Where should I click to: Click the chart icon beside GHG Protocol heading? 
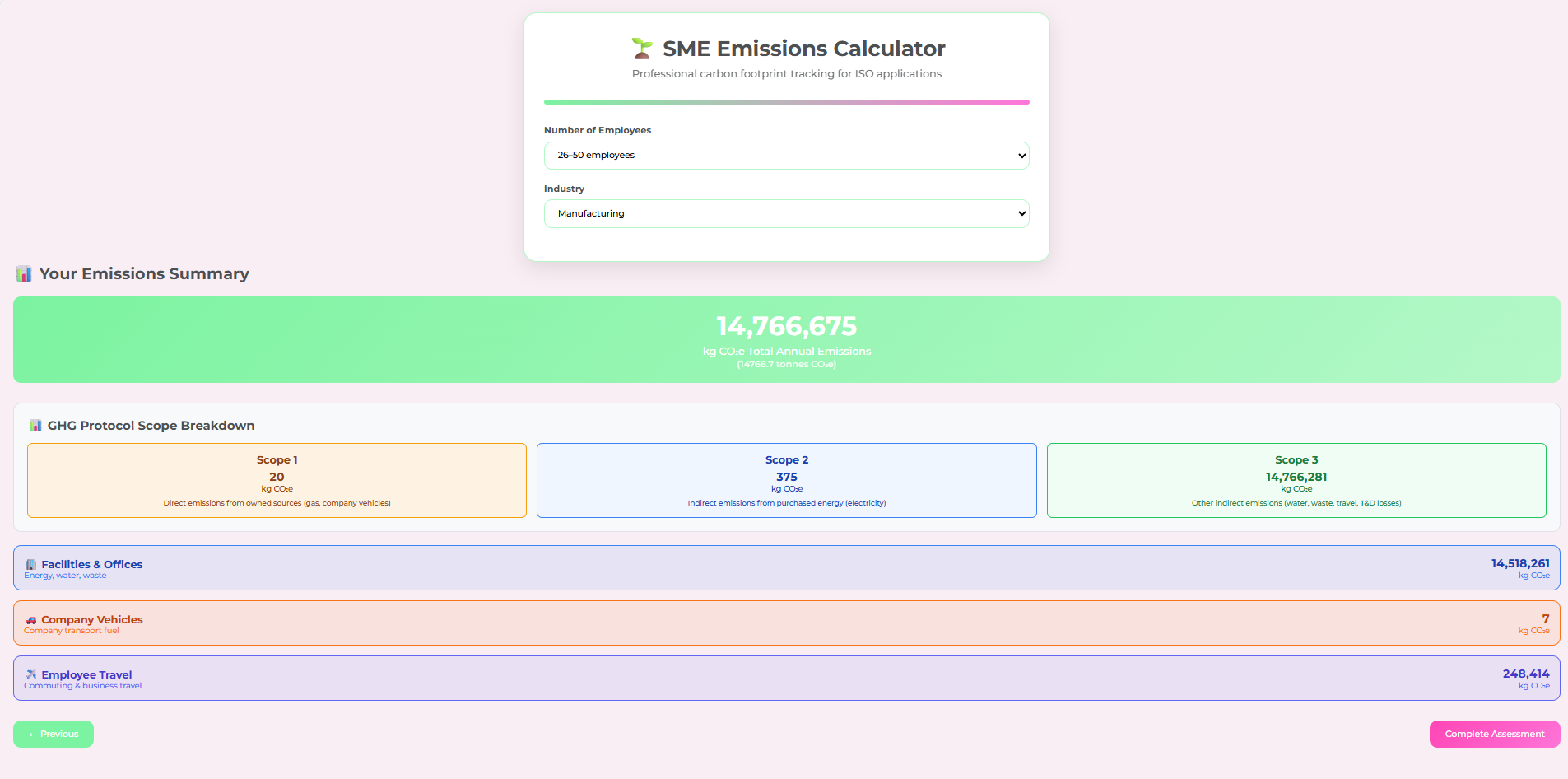(35, 426)
